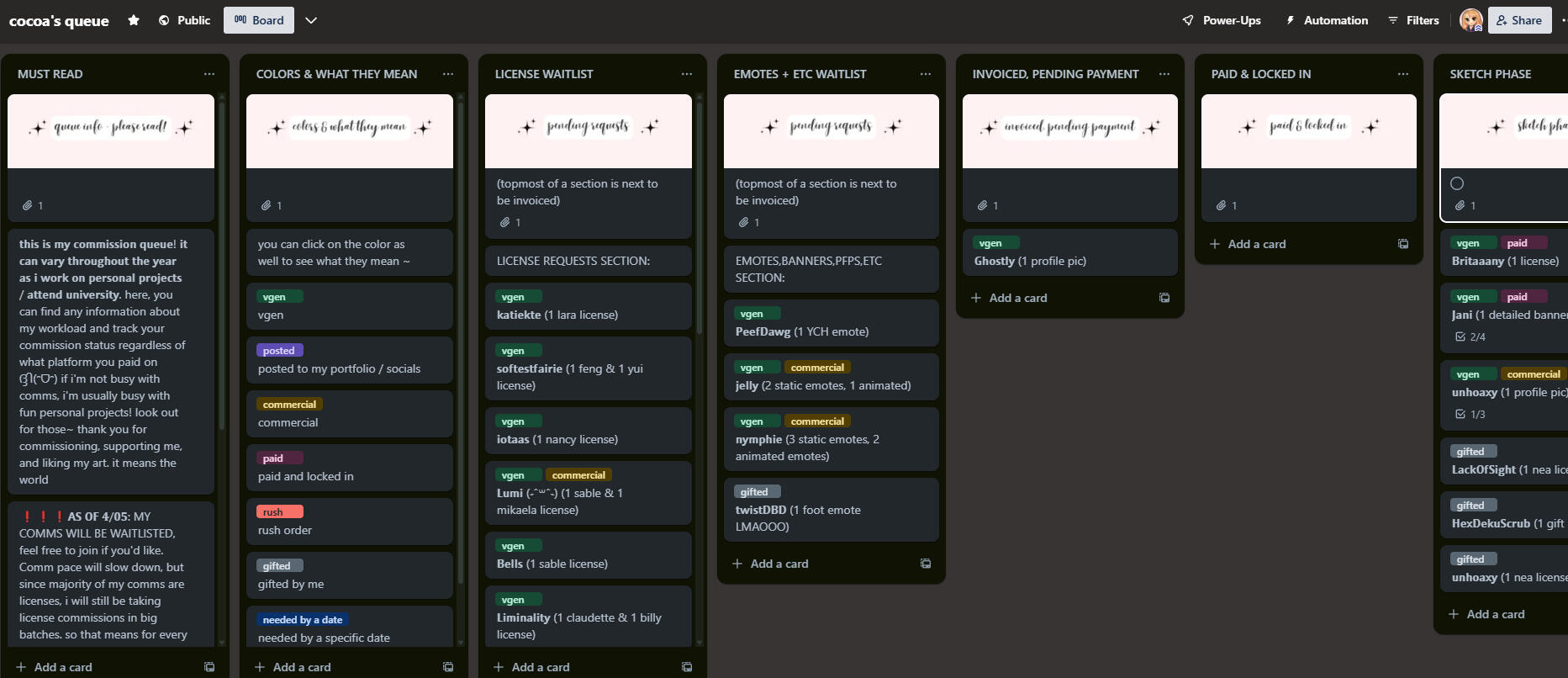Switch to the Board view tab

(x=259, y=20)
